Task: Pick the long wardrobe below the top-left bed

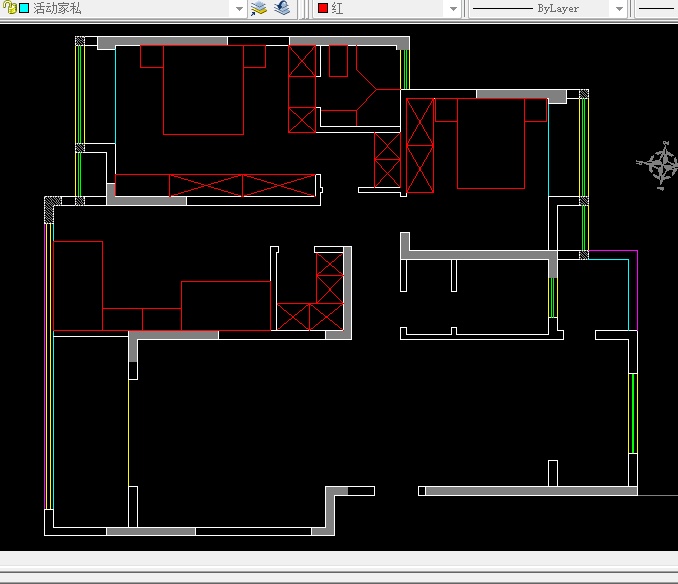Action: pyautogui.click(x=216, y=185)
